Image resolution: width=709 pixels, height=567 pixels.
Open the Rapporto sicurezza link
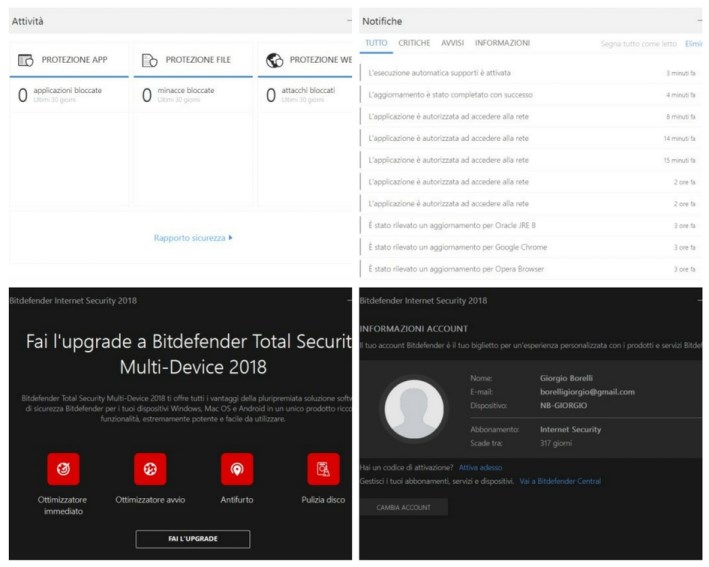[193, 238]
